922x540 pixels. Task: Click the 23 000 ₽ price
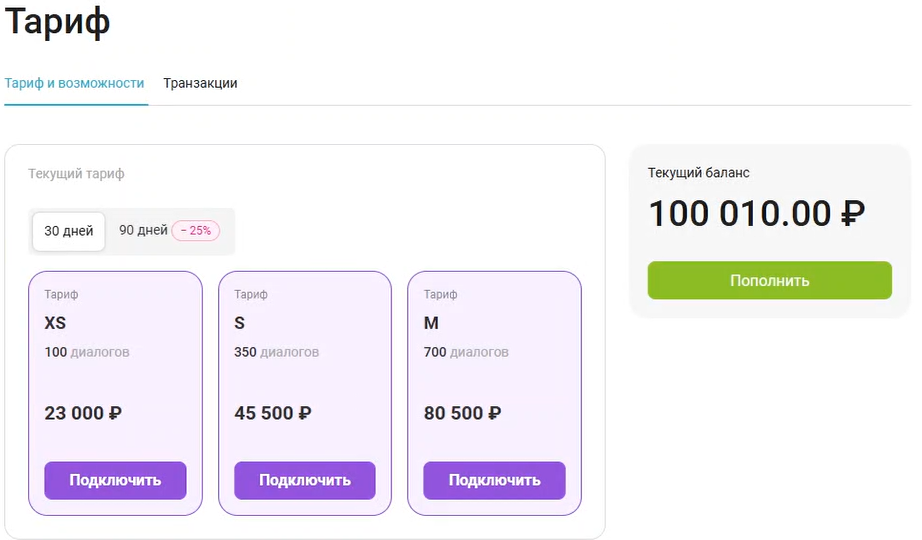(x=83, y=413)
